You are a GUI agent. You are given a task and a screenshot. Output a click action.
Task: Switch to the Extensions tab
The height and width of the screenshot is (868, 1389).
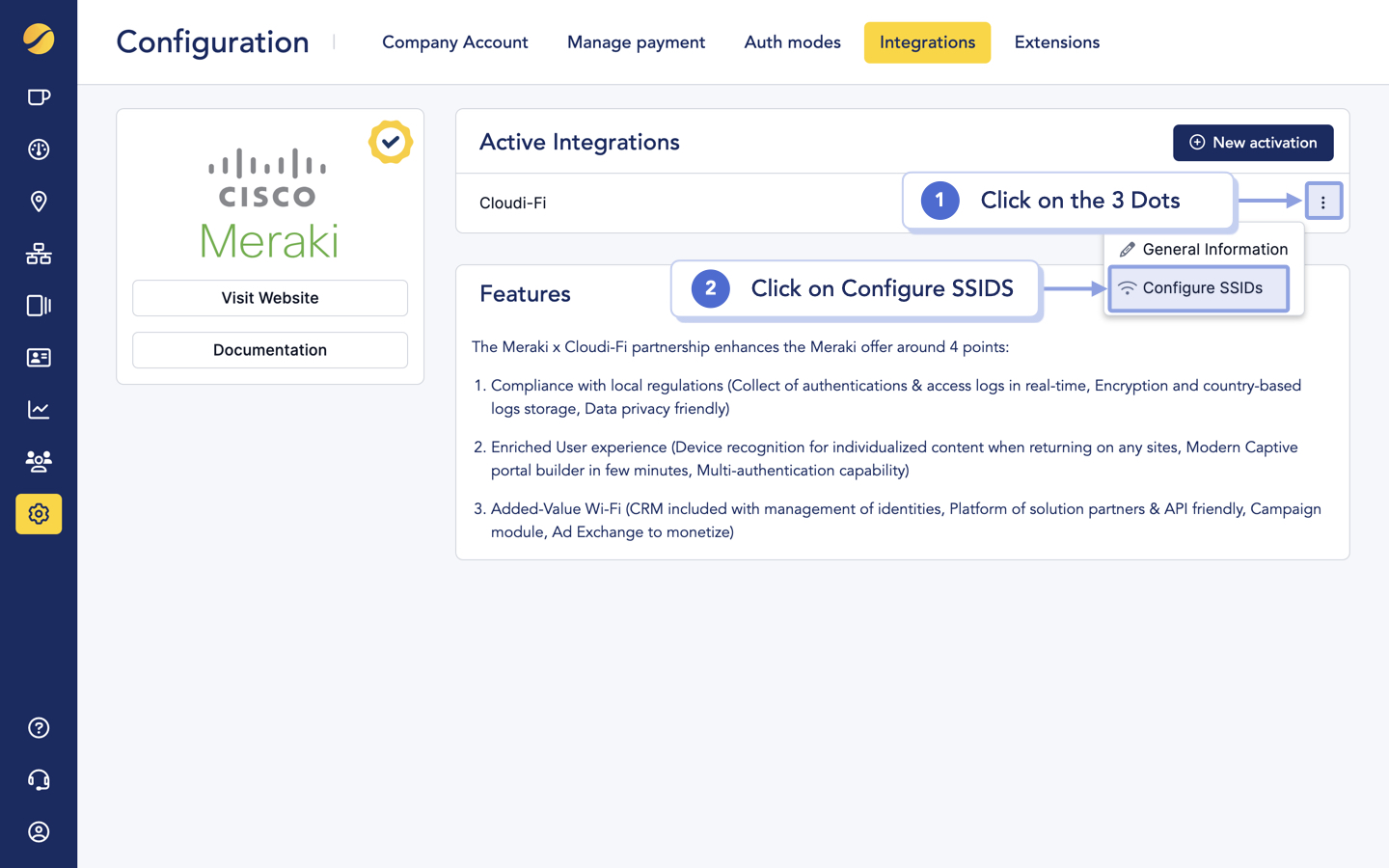pos(1056,42)
